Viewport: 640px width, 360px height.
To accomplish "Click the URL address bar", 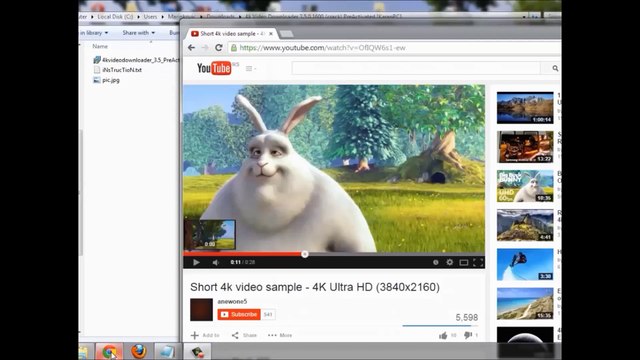I will pyautogui.click(x=394, y=48).
